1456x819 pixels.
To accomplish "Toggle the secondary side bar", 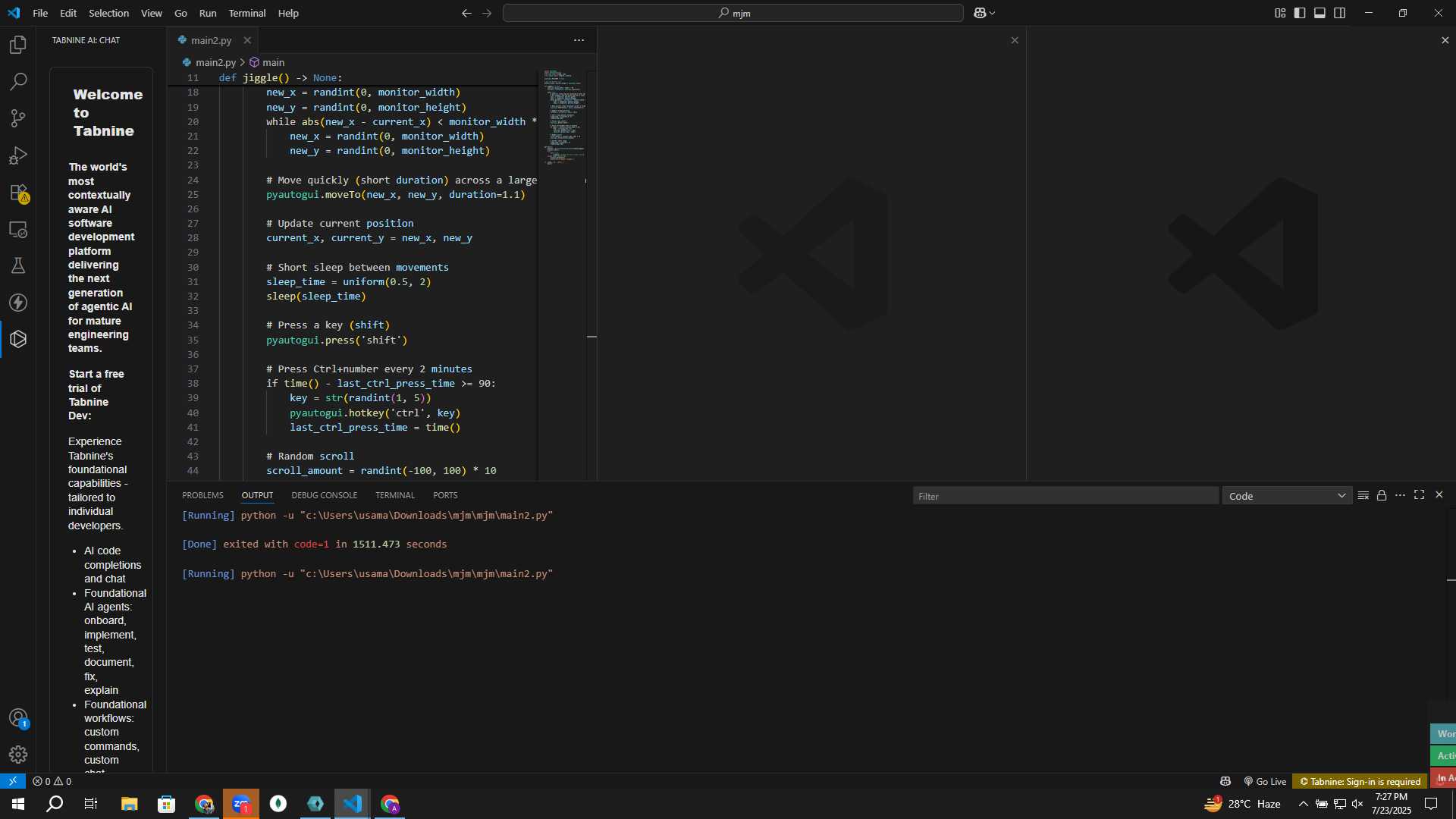I will click(x=1340, y=13).
